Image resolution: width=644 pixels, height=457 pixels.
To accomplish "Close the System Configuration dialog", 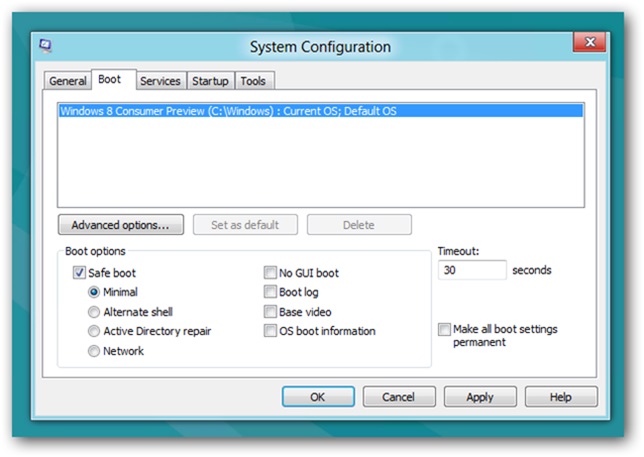I will click(x=589, y=42).
